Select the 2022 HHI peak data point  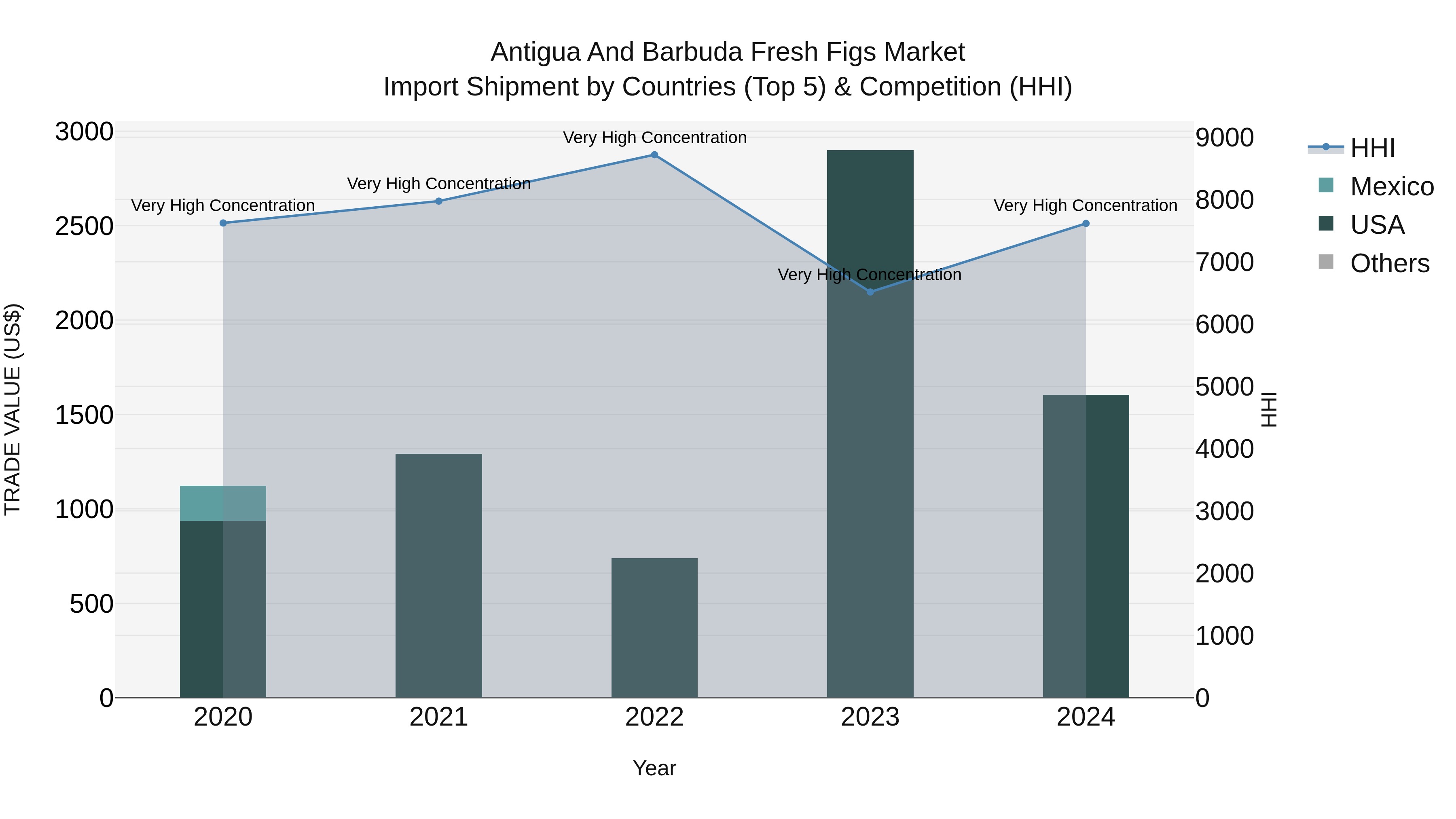pos(654,155)
